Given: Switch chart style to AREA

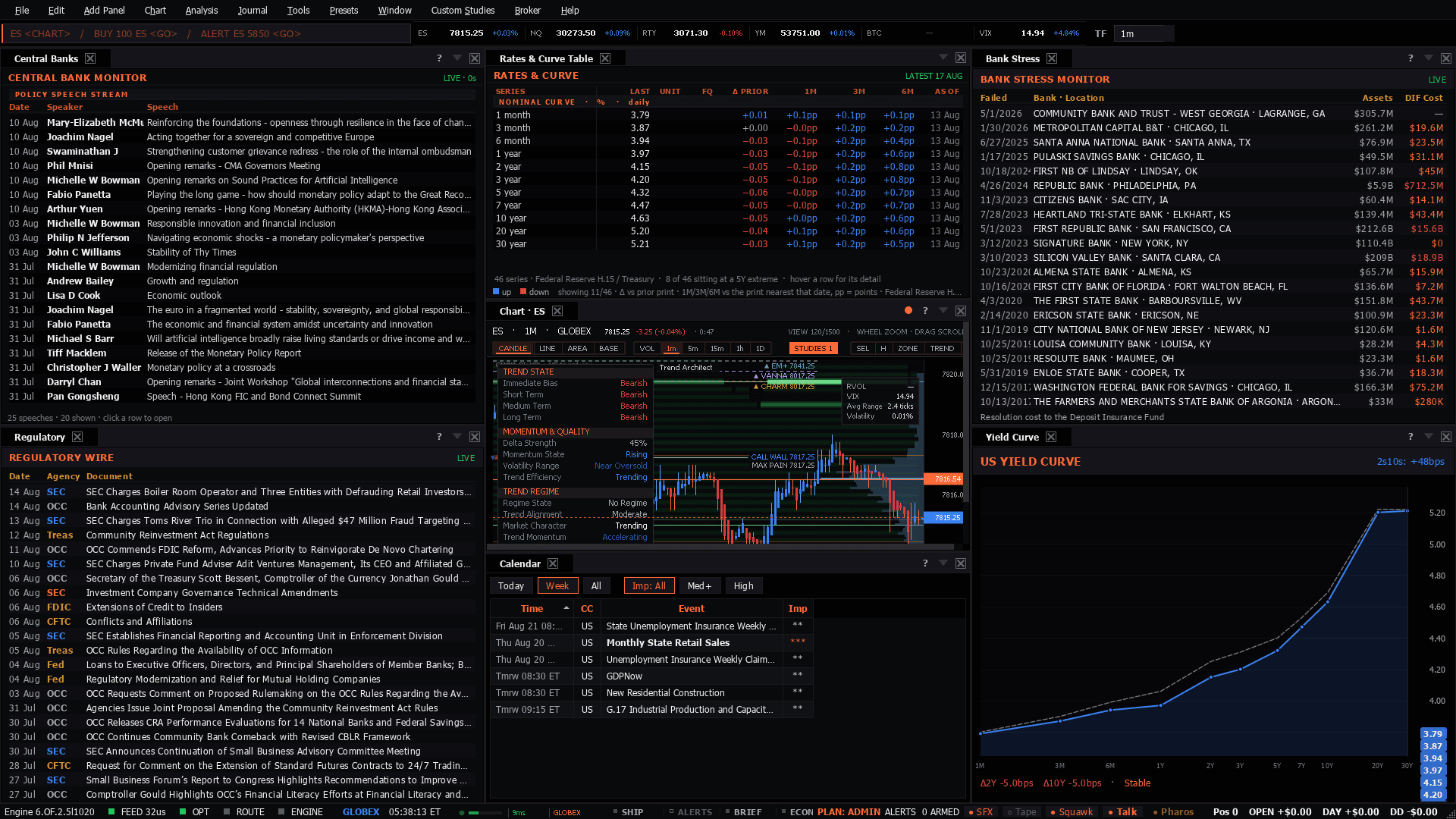Looking at the screenshot, I should [x=577, y=349].
